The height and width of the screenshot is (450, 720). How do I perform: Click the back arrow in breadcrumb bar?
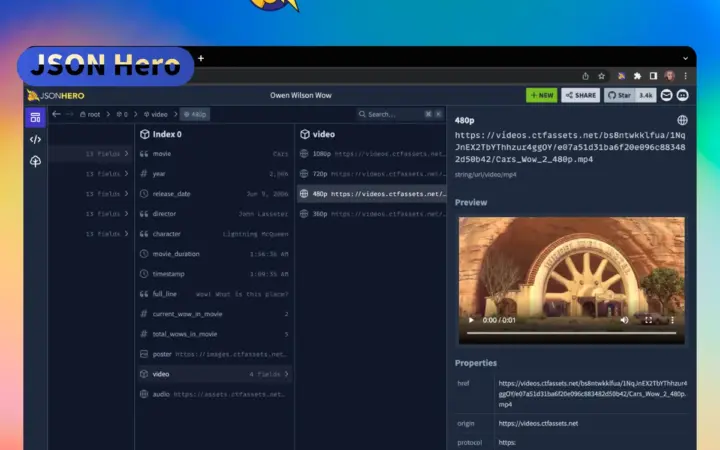point(56,114)
